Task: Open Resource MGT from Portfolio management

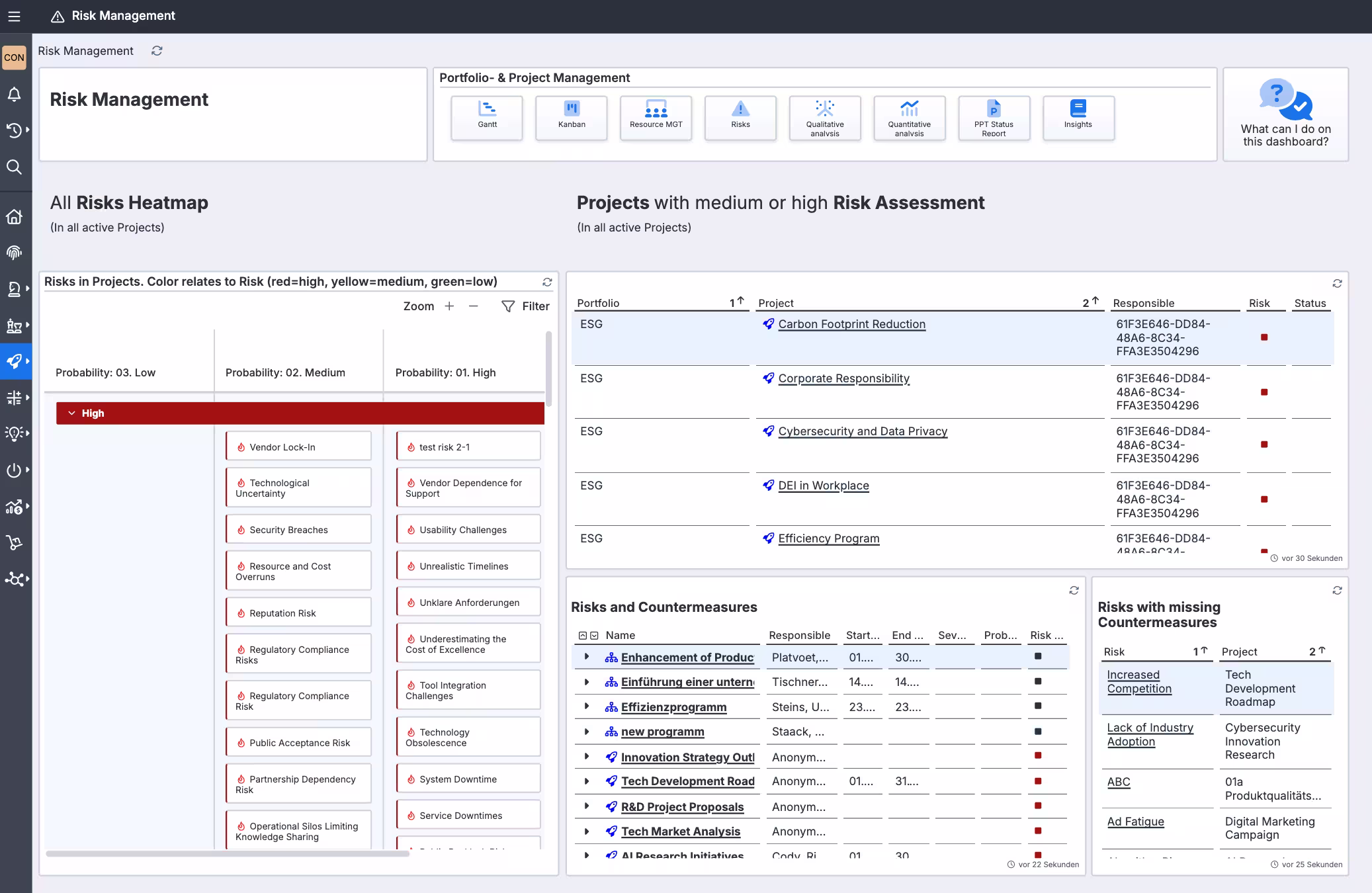Action: [655, 118]
